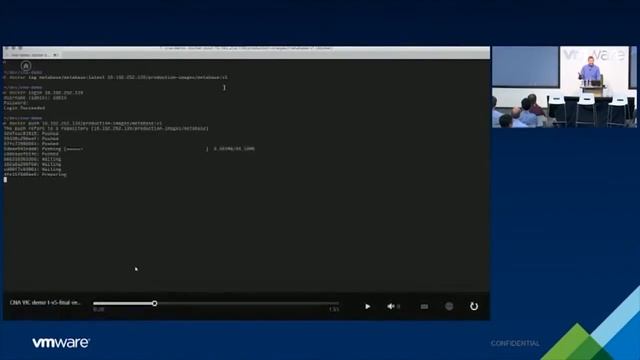The image size is (640, 360).
Task: Click the replay circular arrow icon
Action: tap(473, 306)
